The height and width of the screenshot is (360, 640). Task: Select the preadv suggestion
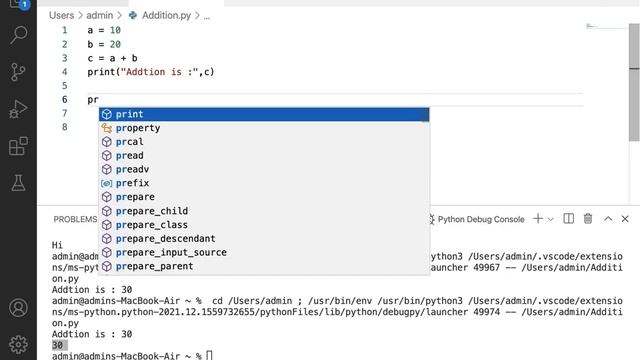[x=264, y=169]
